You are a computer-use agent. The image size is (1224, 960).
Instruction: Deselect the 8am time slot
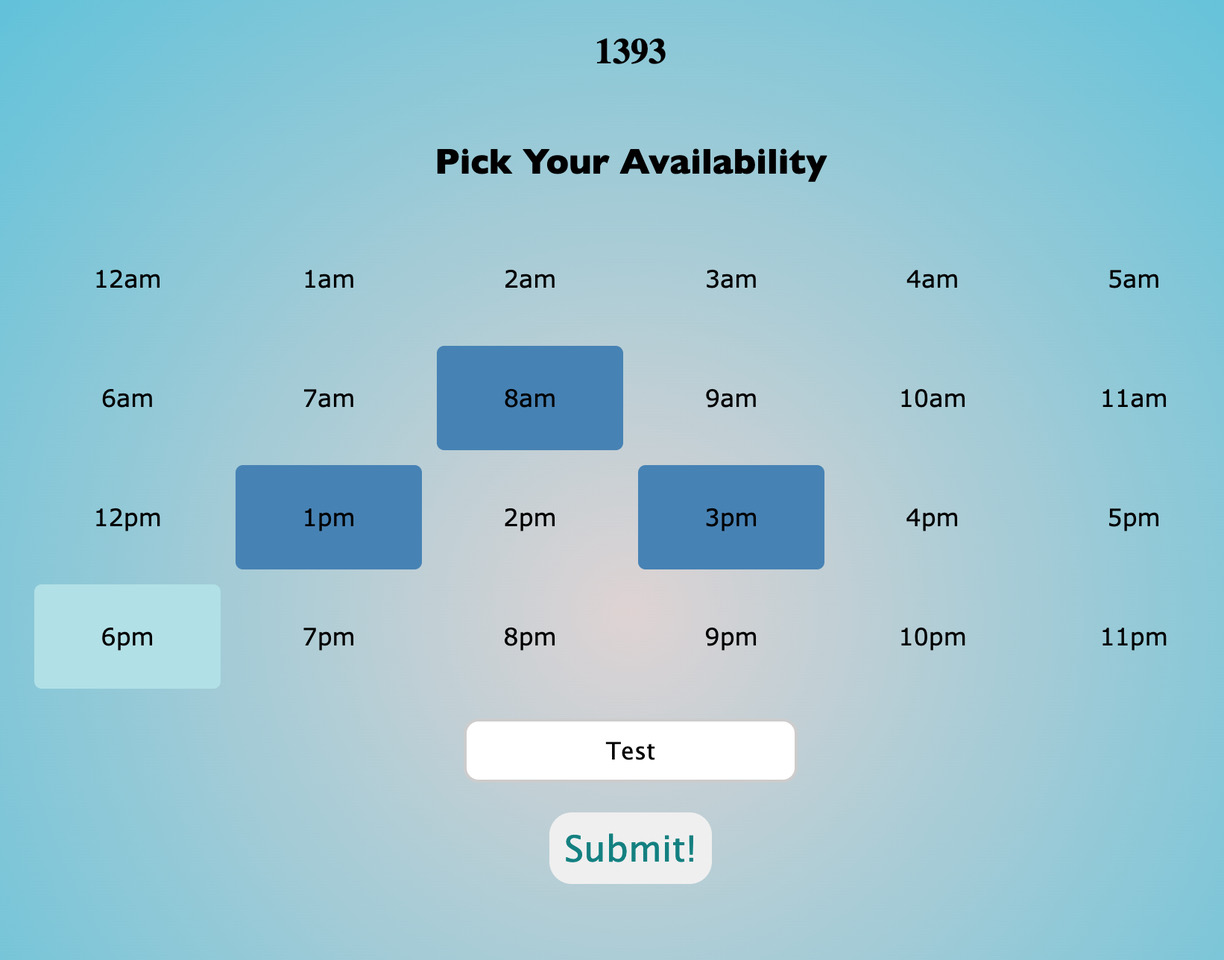point(530,398)
